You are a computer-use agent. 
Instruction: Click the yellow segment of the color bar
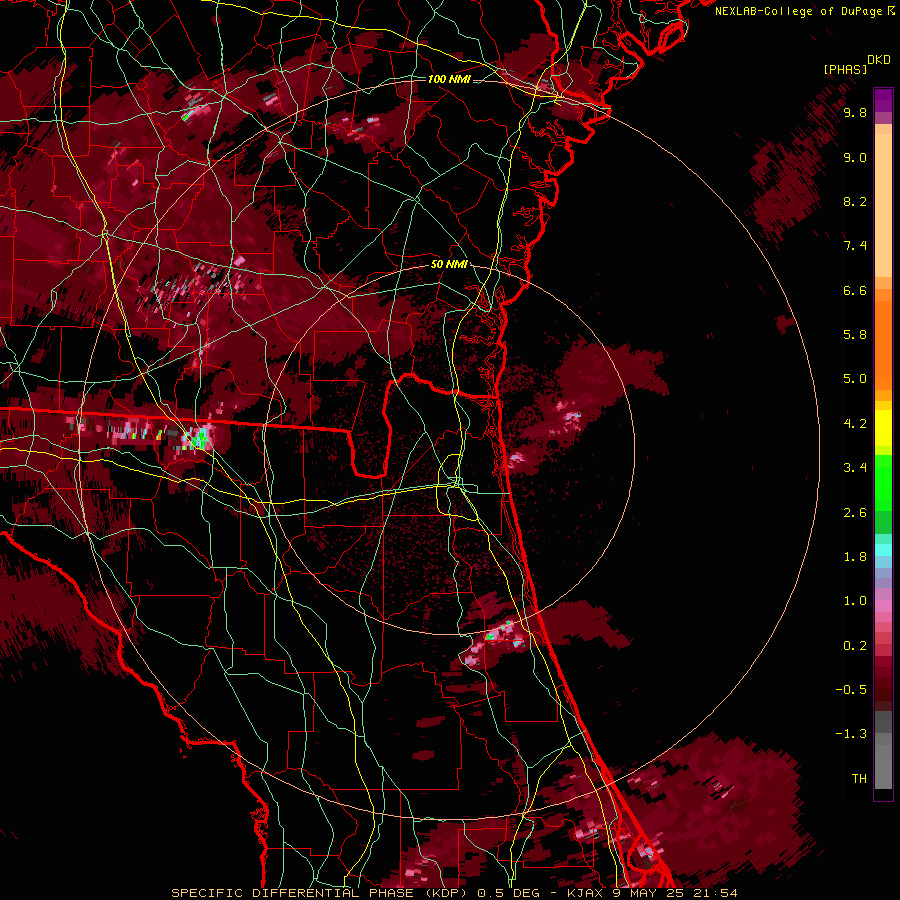click(883, 428)
